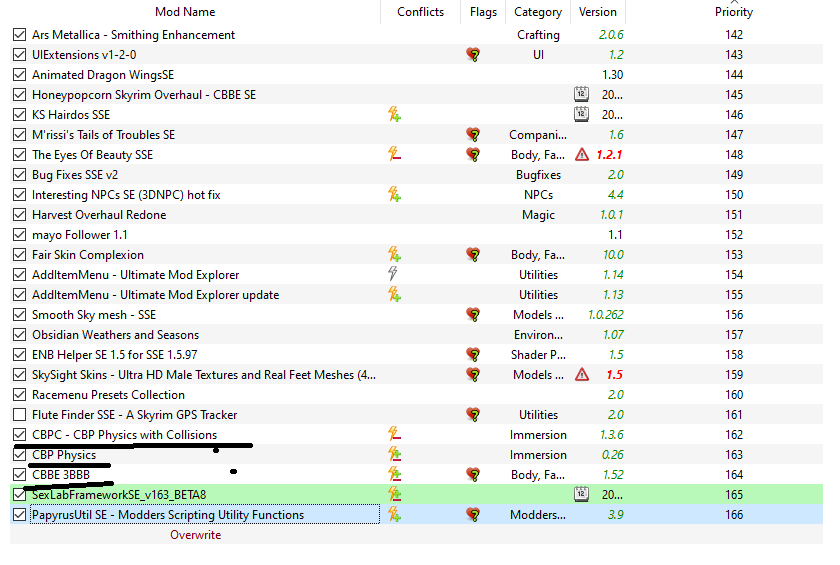Click the red version 1.2.1 text
Screen dimensions: 840x565
[x=610, y=155]
